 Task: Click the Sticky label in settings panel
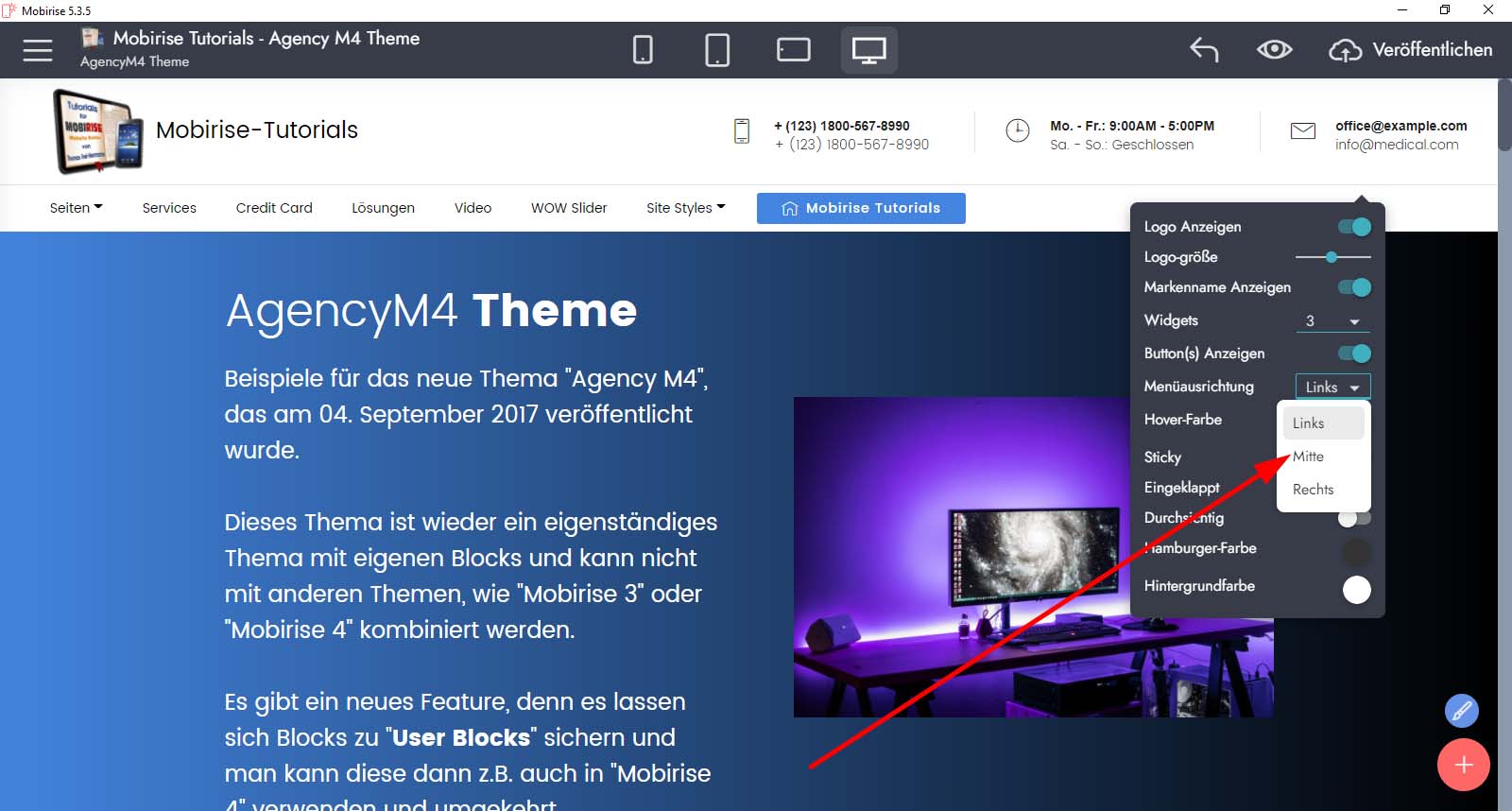(1162, 457)
